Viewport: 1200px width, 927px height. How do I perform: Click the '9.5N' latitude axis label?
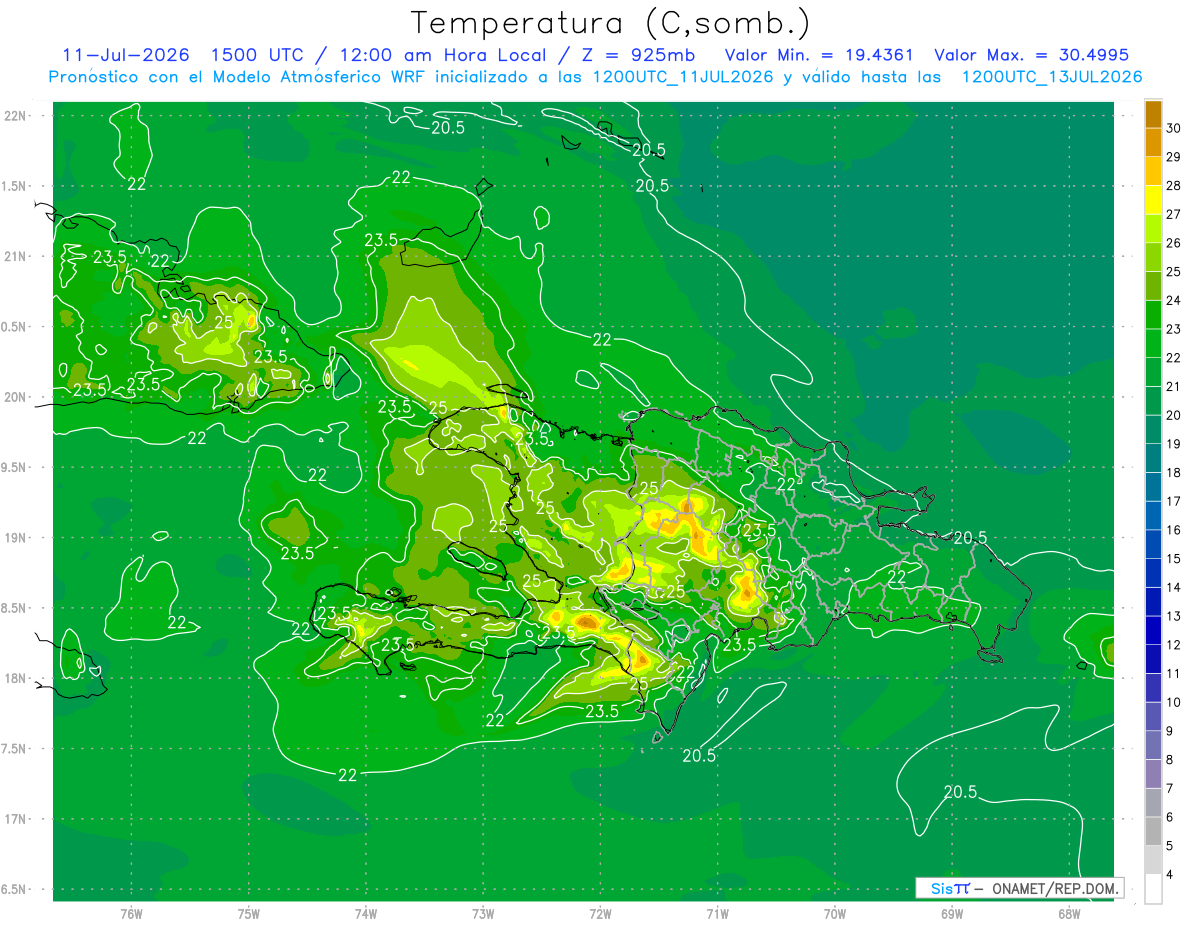[14, 468]
